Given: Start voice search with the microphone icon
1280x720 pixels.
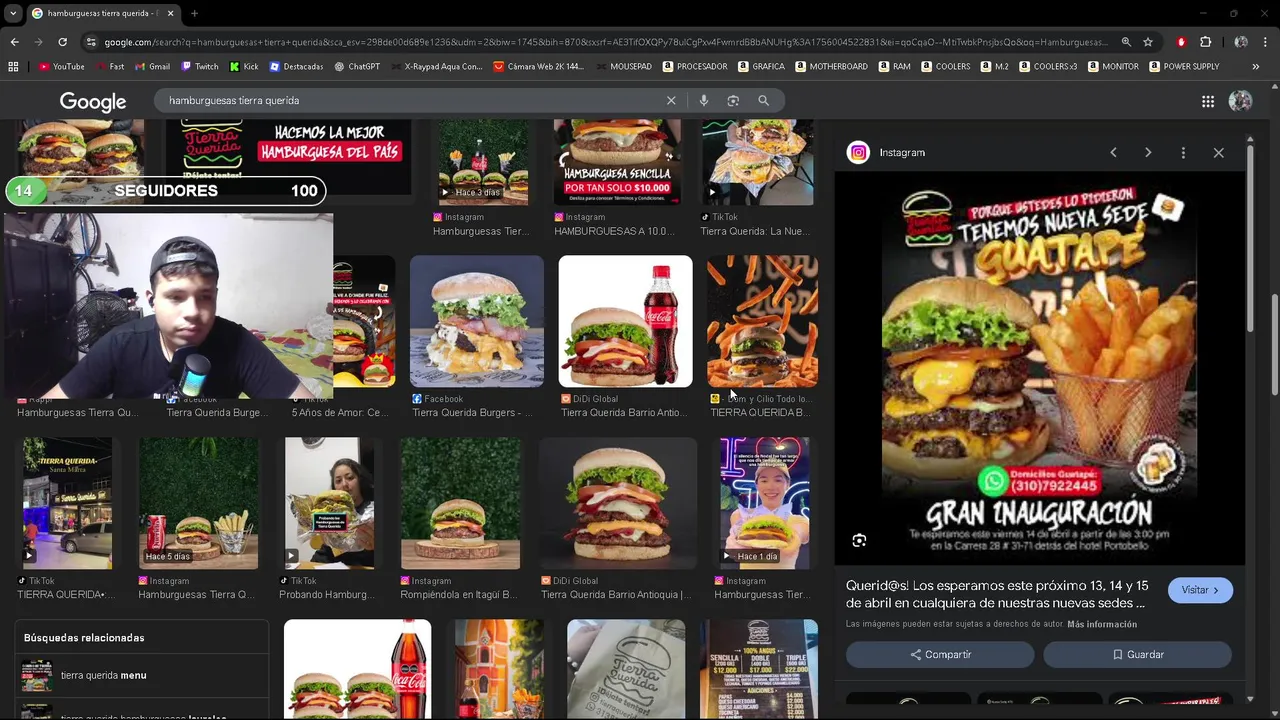Looking at the screenshot, I should pos(704,101).
